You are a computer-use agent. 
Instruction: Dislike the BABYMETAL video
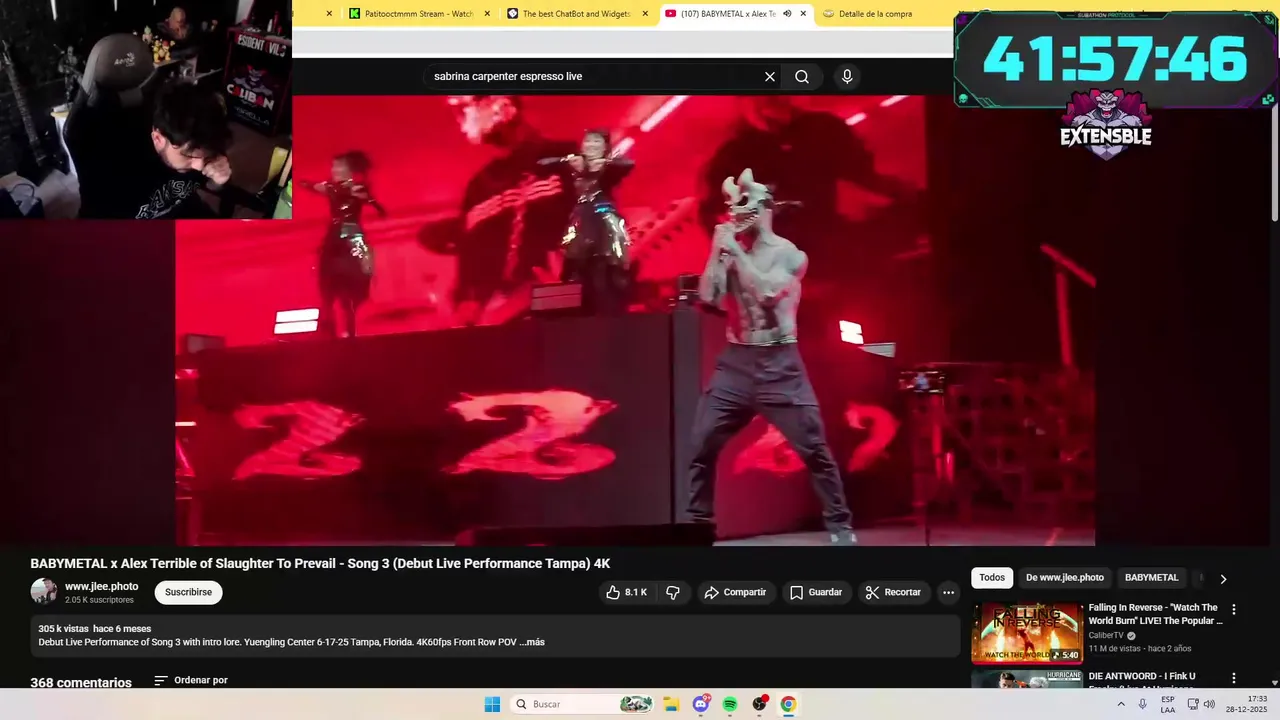point(673,593)
